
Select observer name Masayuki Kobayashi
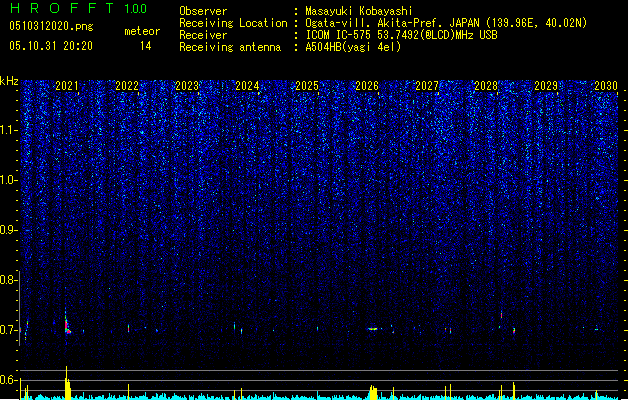pyautogui.click(x=359, y=11)
